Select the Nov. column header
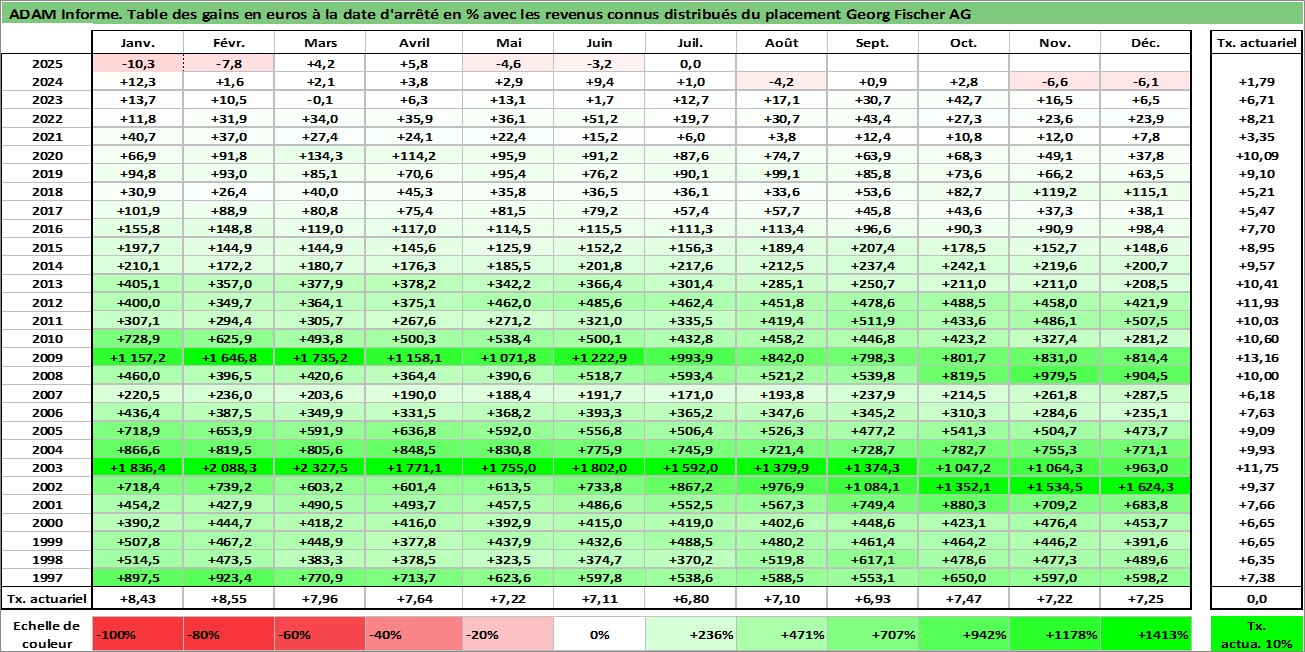Viewport: 1305px width, 652px height. tap(1054, 43)
